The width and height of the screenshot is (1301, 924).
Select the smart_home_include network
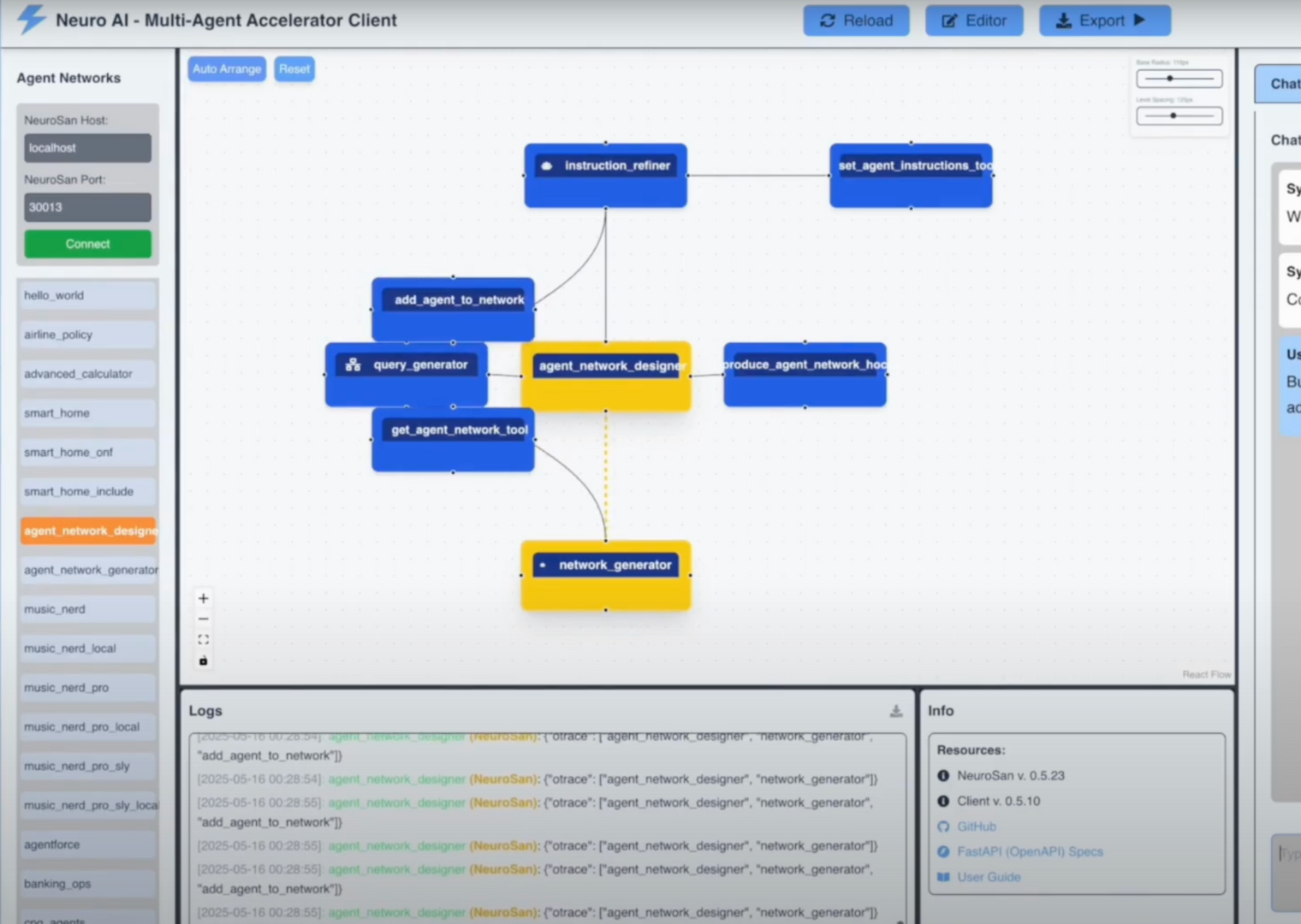click(87, 492)
